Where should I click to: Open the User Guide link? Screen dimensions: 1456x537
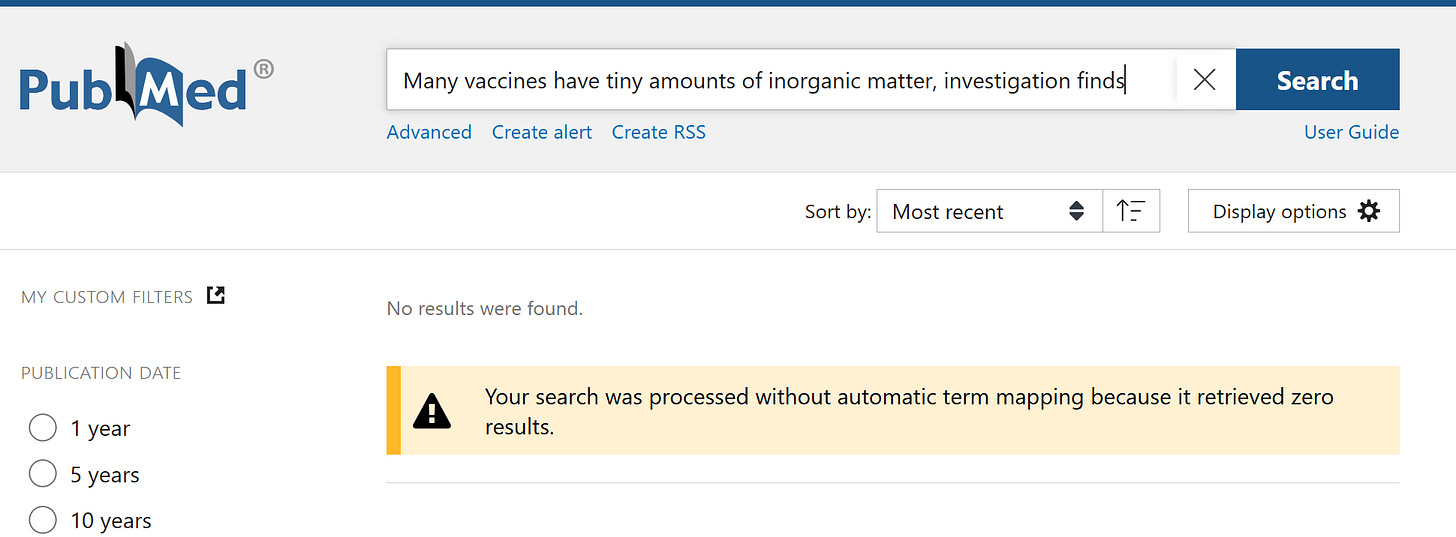point(1351,132)
